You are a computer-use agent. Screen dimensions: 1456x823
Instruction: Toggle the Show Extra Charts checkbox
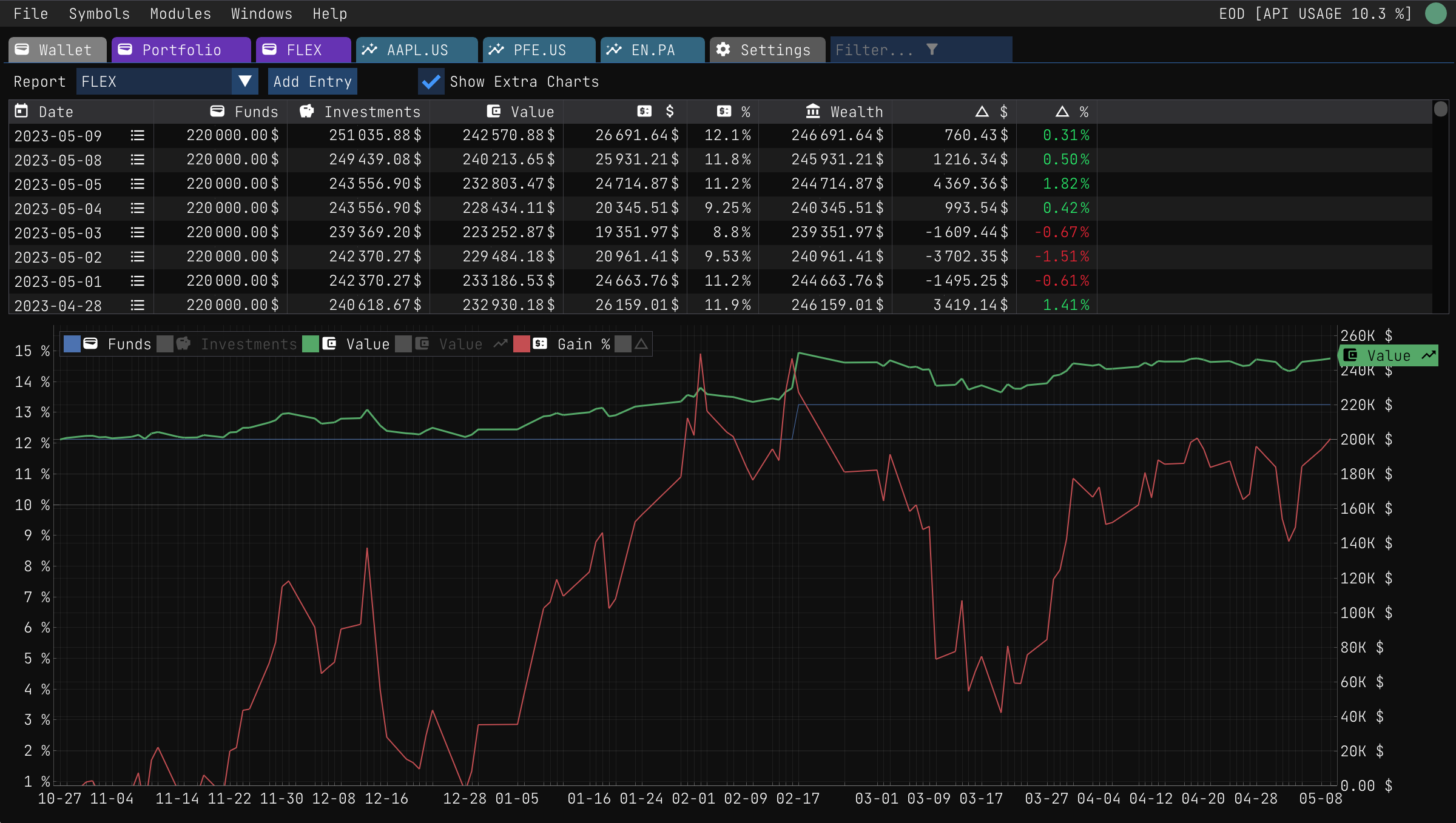click(x=431, y=82)
